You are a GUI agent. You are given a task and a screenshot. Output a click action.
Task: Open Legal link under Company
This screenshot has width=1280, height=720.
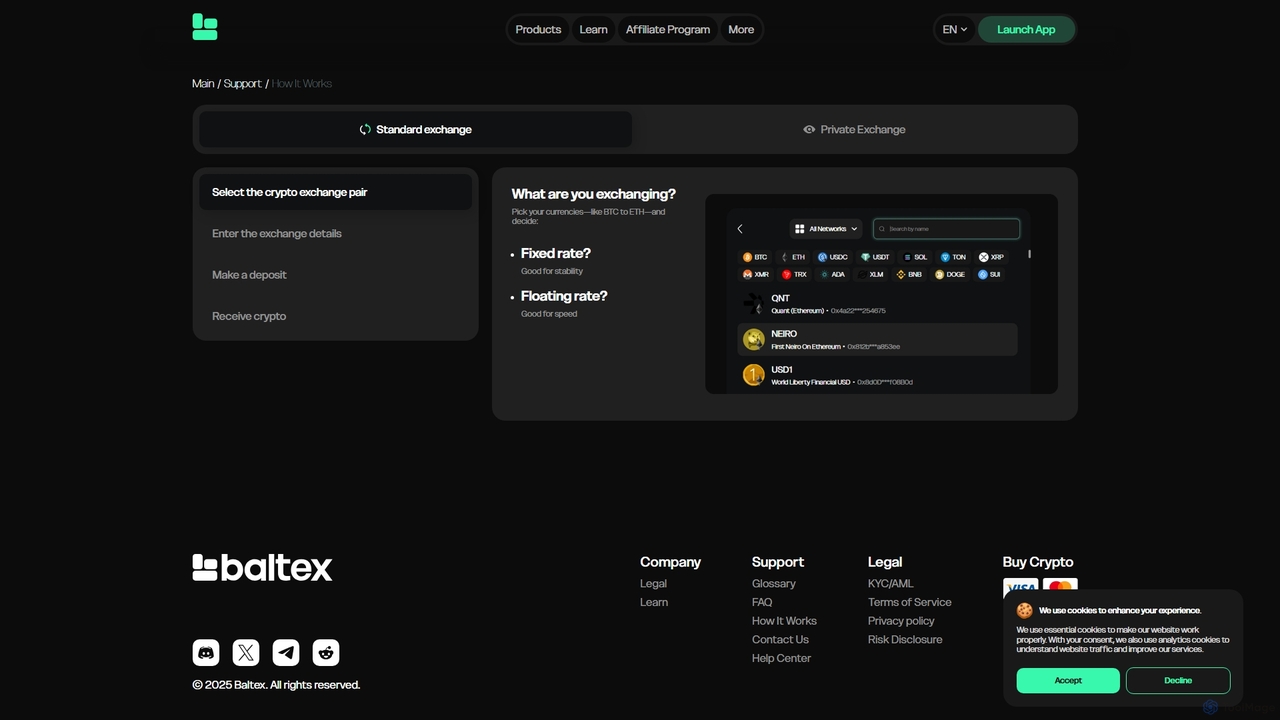click(x=653, y=583)
